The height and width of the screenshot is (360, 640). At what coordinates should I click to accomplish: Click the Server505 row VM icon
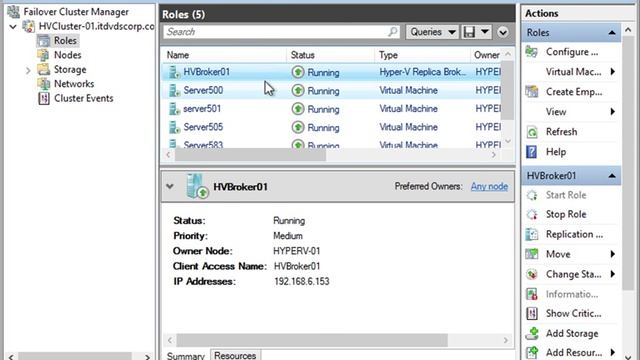[174, 127]
